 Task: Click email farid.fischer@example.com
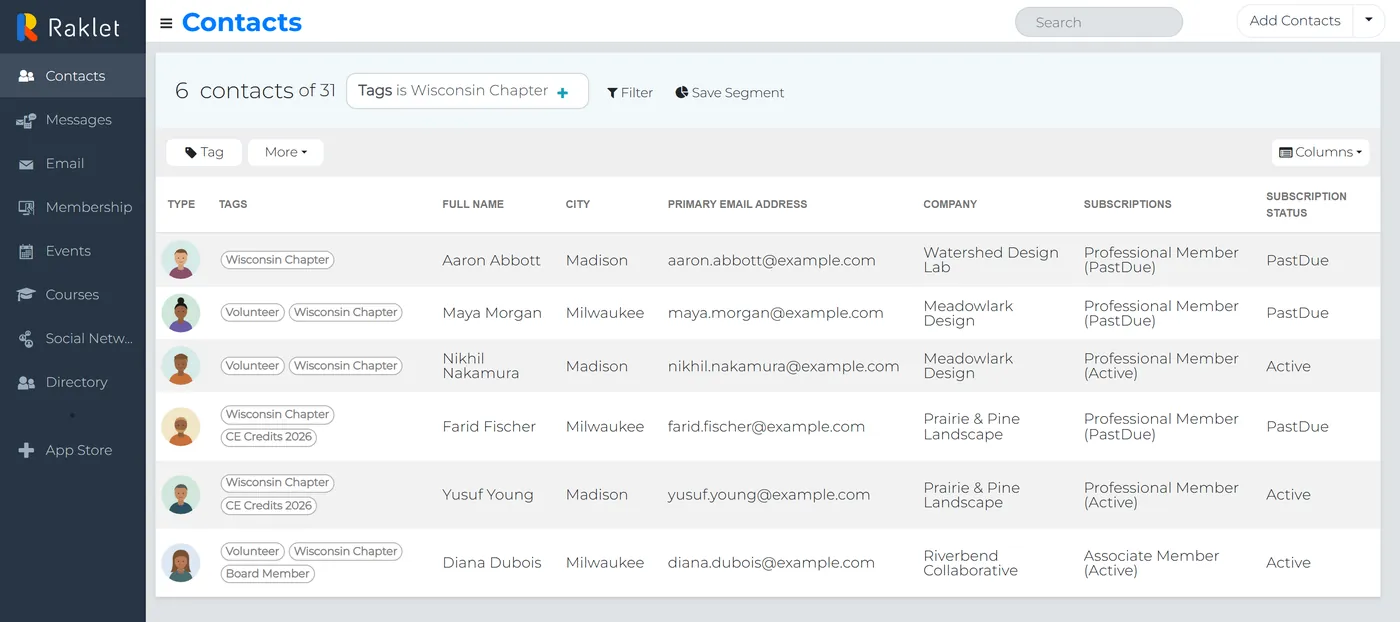(x=766, y=426)
